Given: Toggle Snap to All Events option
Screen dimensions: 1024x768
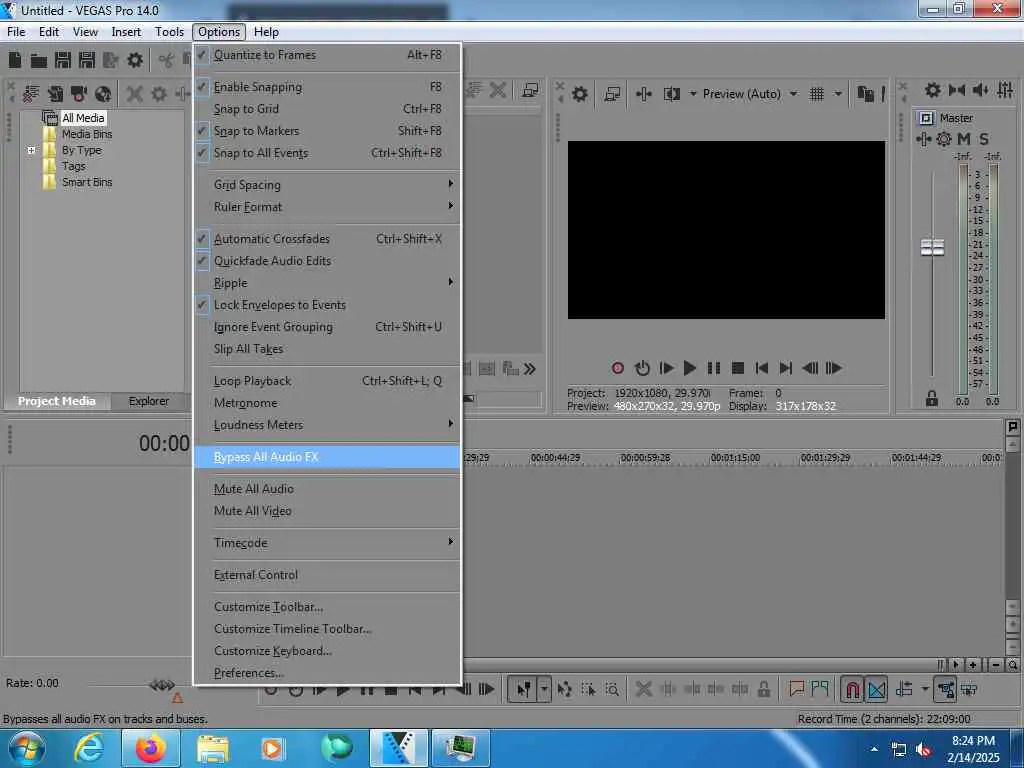Looking at the screenshot, I should click(327, 153).
